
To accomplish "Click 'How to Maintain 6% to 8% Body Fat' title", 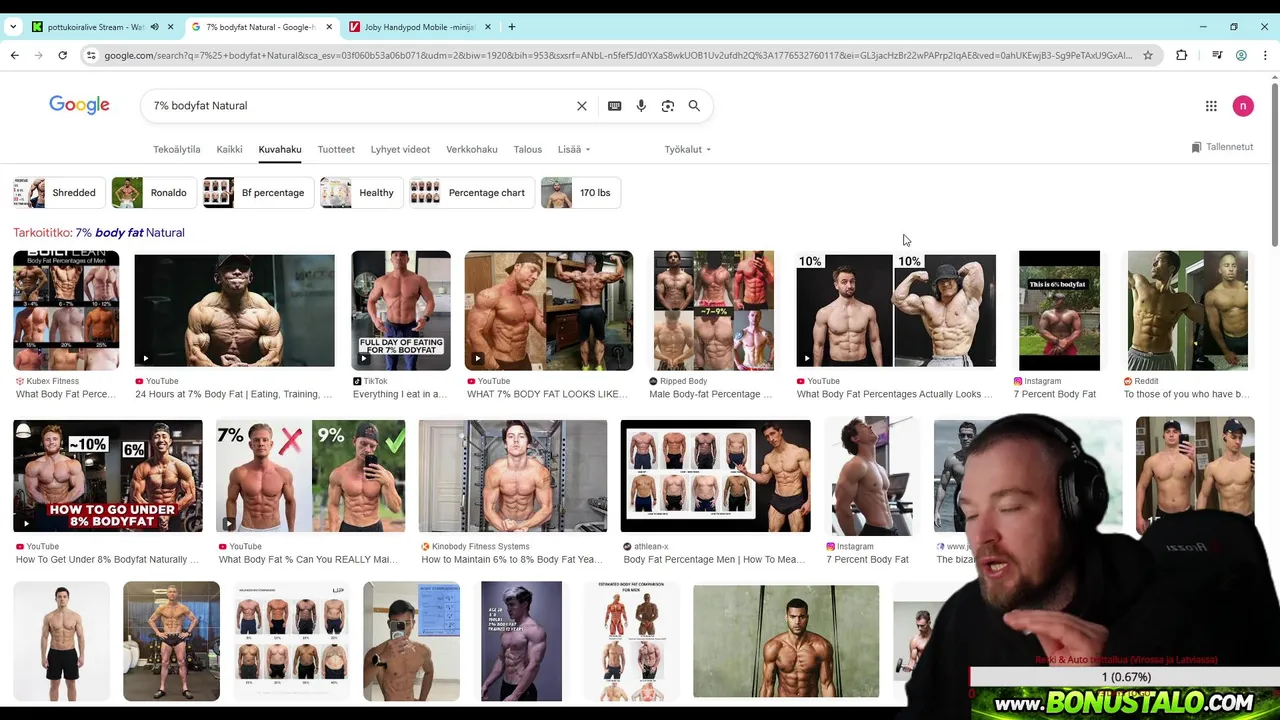I will coord(512,560).
